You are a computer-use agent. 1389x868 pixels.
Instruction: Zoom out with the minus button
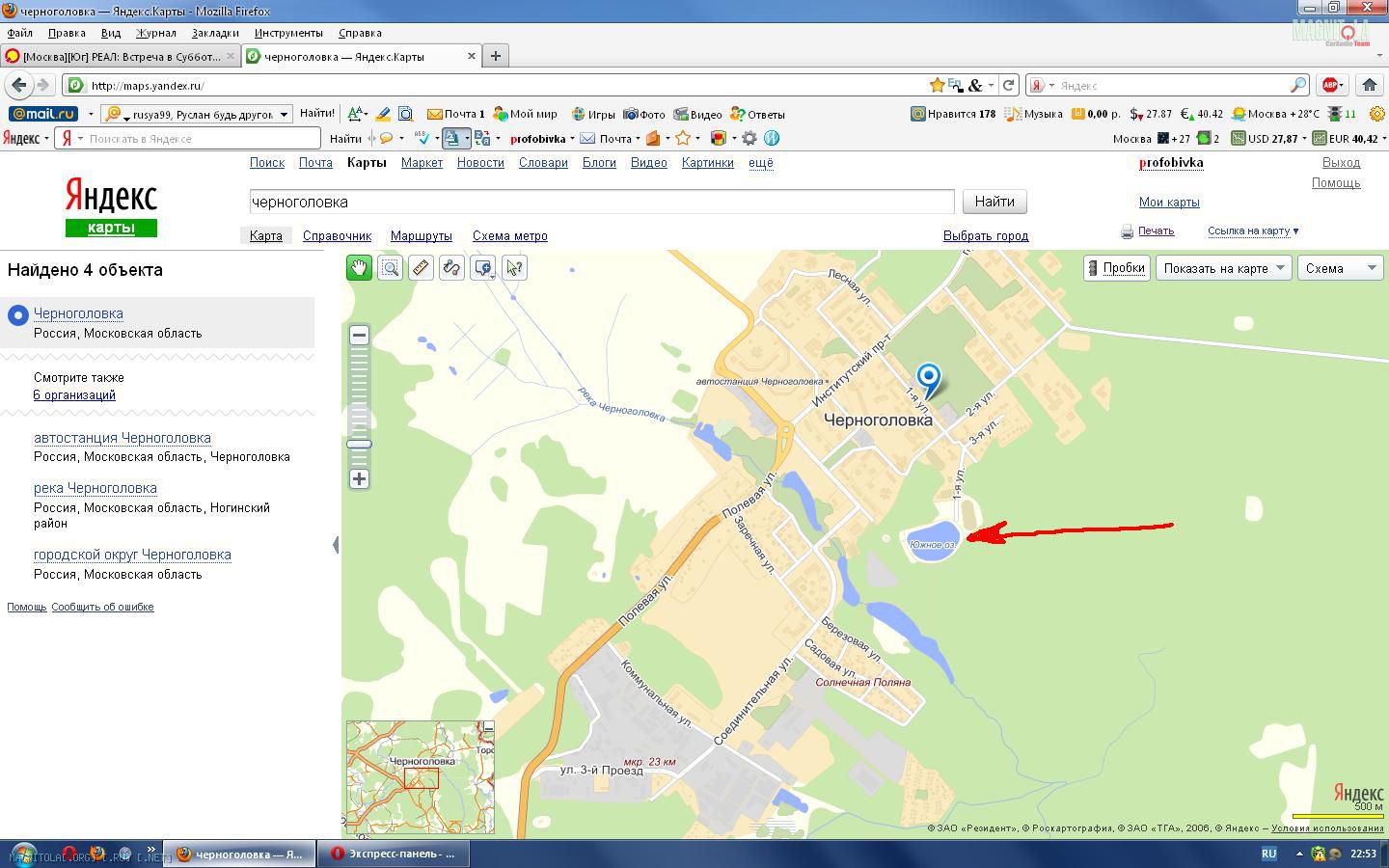(359, 336)
